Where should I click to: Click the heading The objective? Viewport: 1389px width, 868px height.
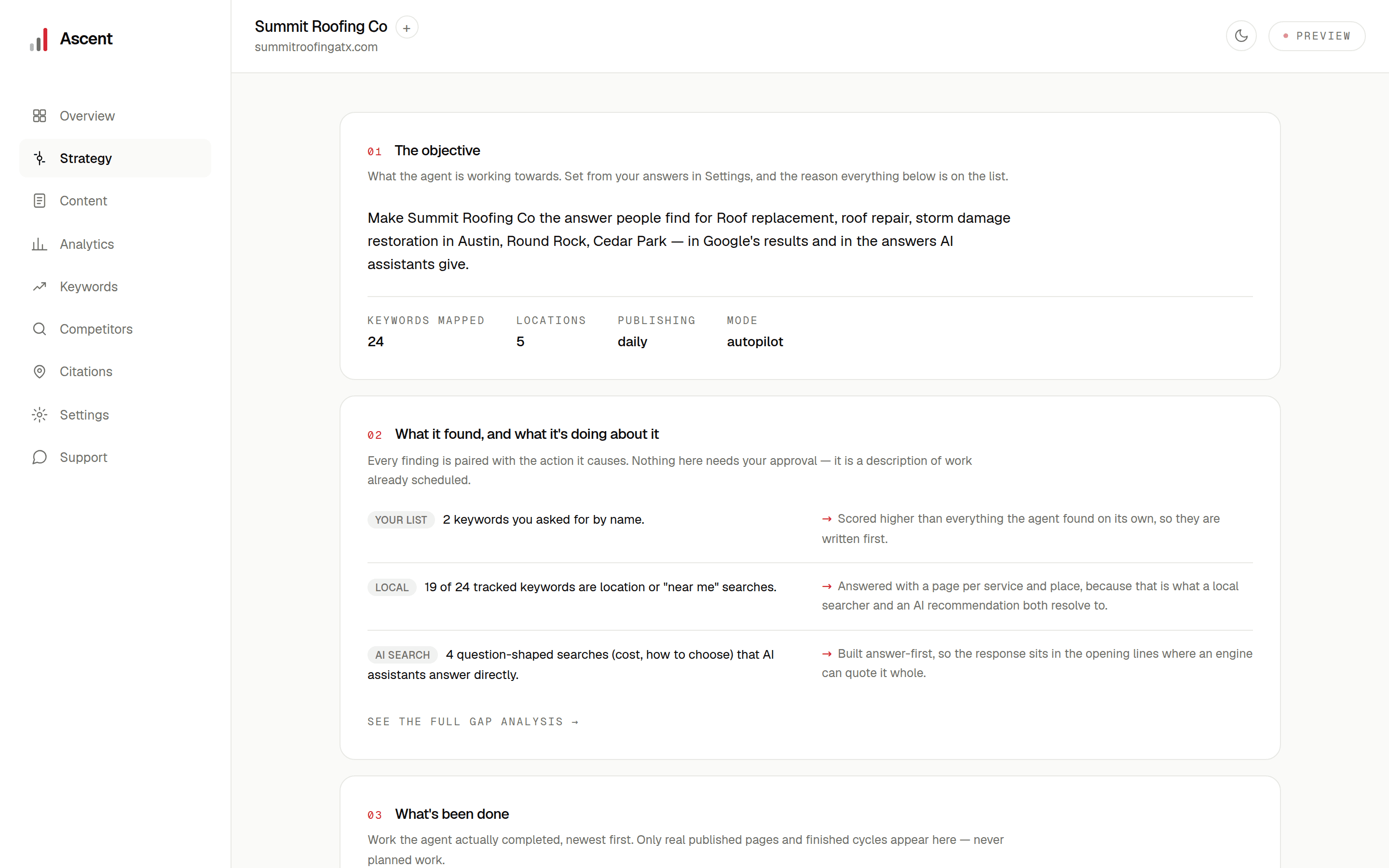pyautogui.click(x=437, y=150)
